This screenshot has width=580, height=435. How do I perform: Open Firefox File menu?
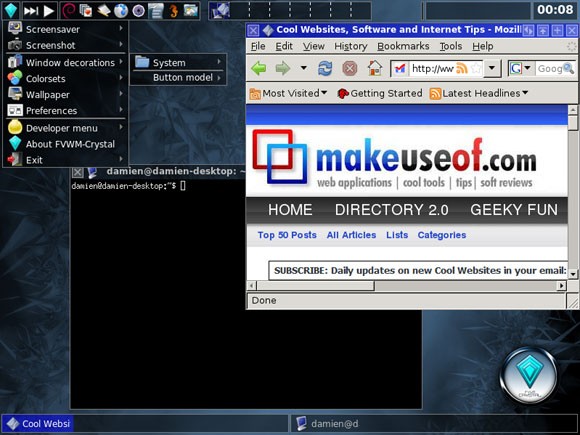258,46
